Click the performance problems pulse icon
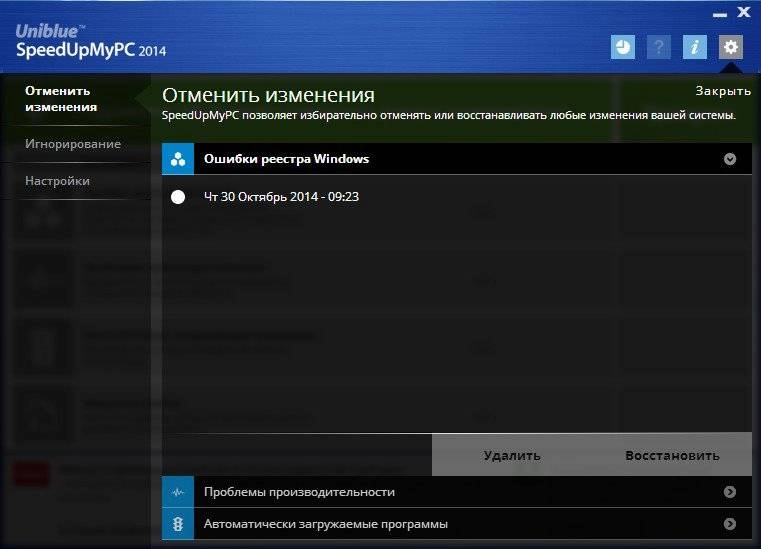Image resolution: width=761 pixels, height=549 pixels. [178, 492]
